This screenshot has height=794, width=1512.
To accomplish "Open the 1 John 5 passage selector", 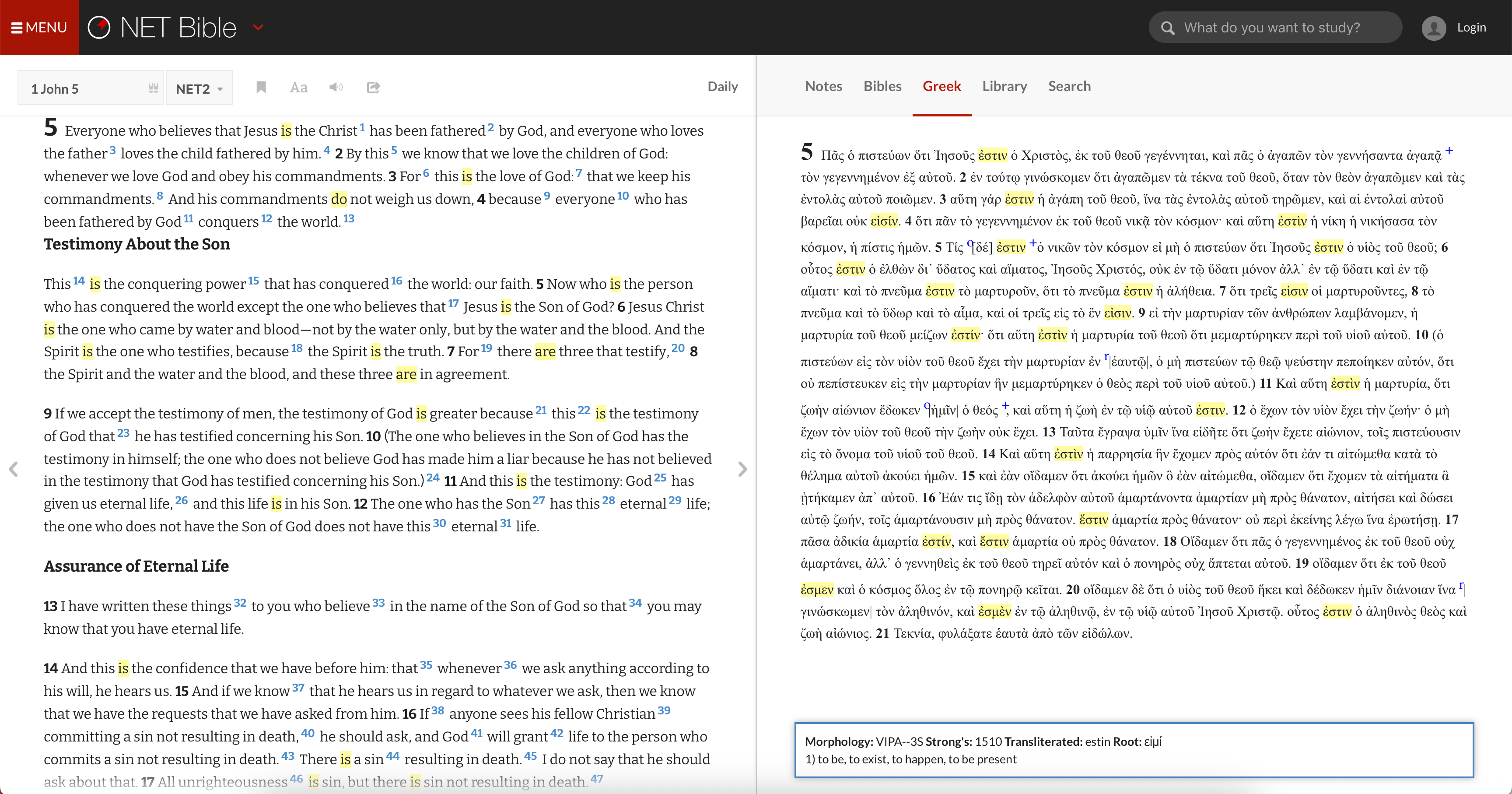I will pos(82,89).
